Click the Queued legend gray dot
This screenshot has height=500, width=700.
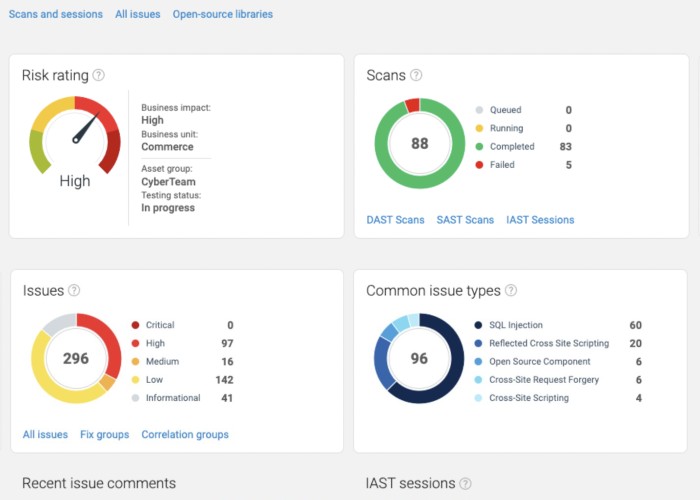[x=479, y=110]
